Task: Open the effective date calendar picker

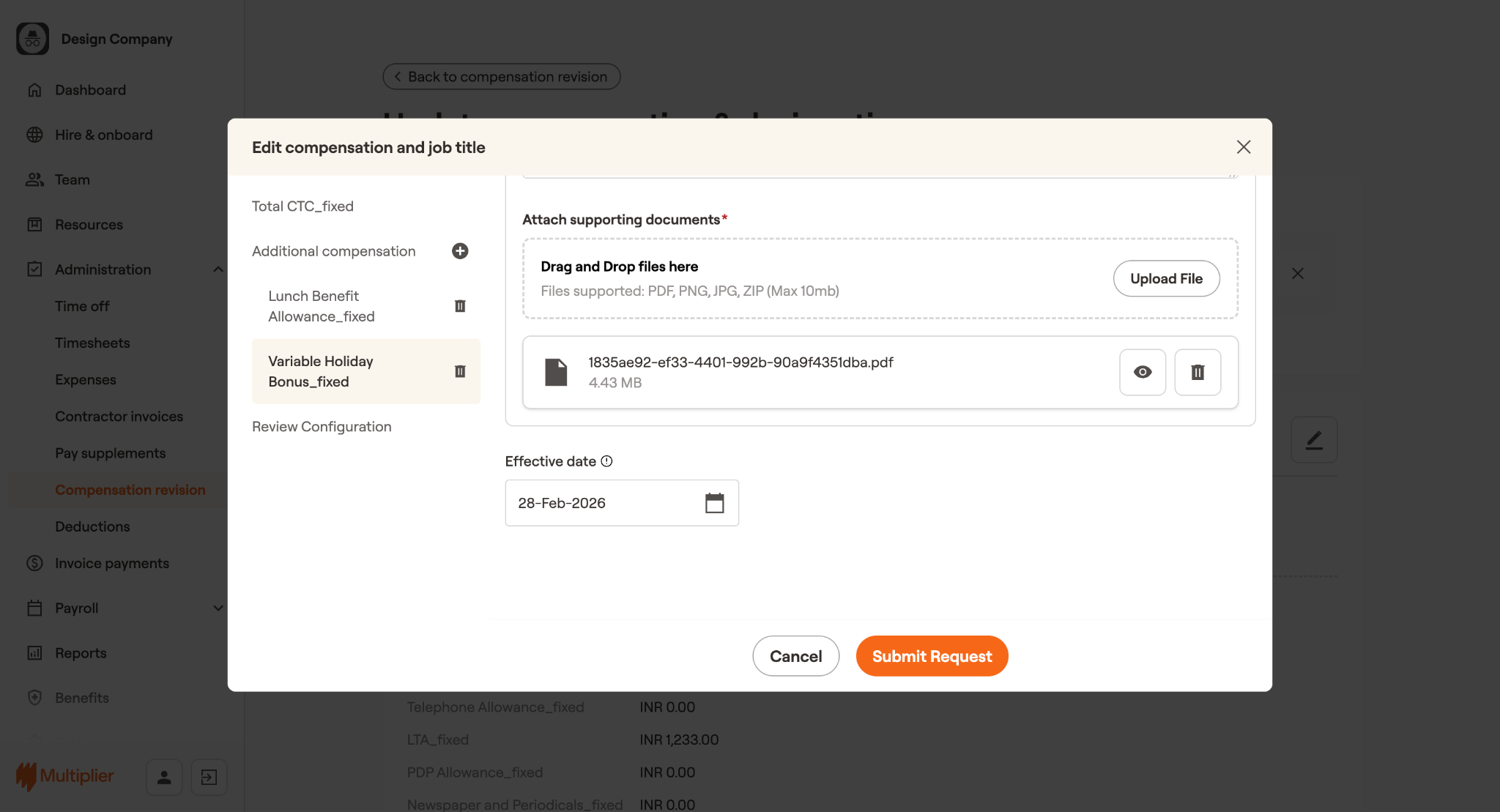Action: tap(714, 503)
